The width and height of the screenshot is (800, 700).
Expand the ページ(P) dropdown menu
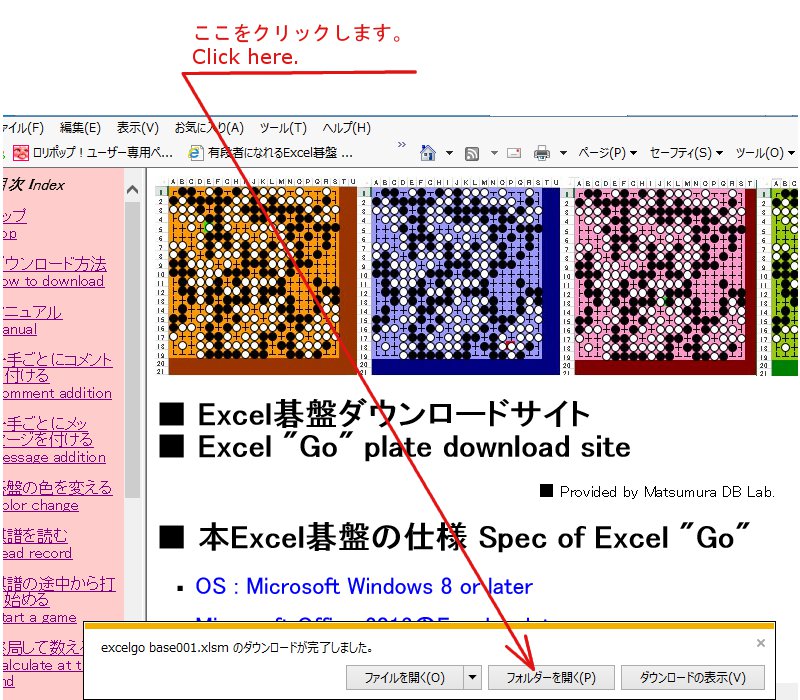tap(608, 153)
